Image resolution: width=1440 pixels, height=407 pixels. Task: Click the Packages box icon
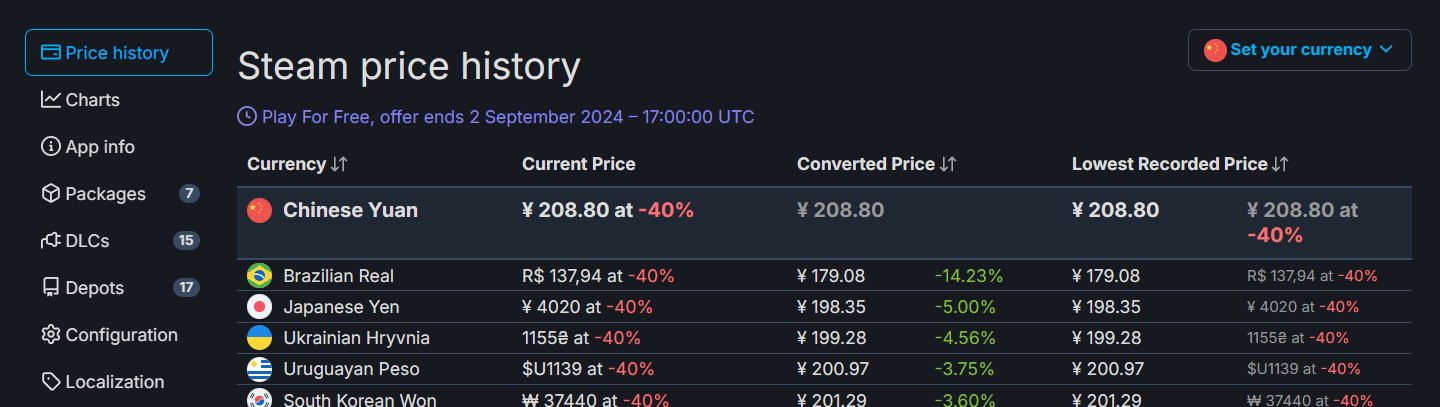pyautogui.click(x=51, y=194)
